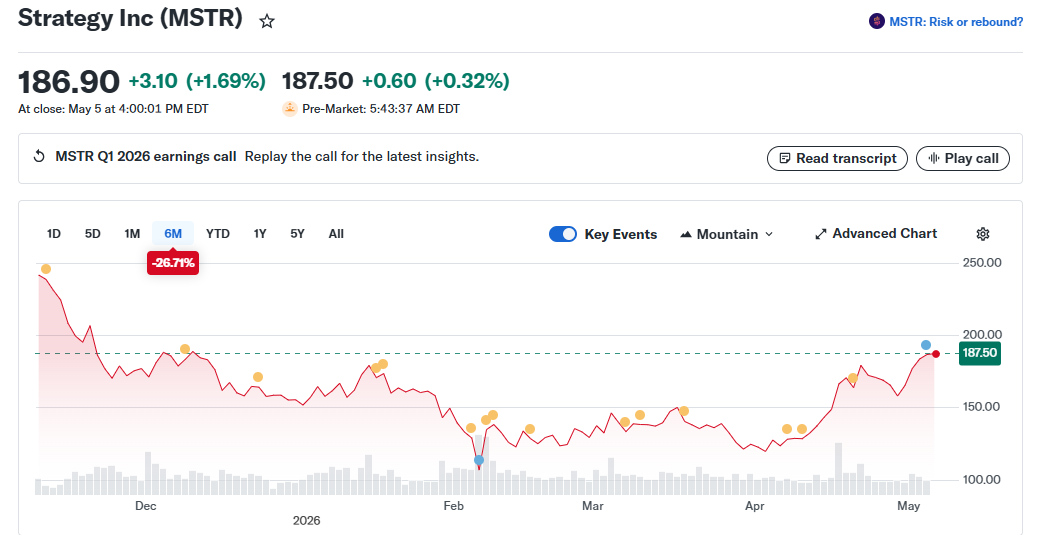Click the 250.00 price axis label
Viewport: 1037px width, 535px height.
982,263
